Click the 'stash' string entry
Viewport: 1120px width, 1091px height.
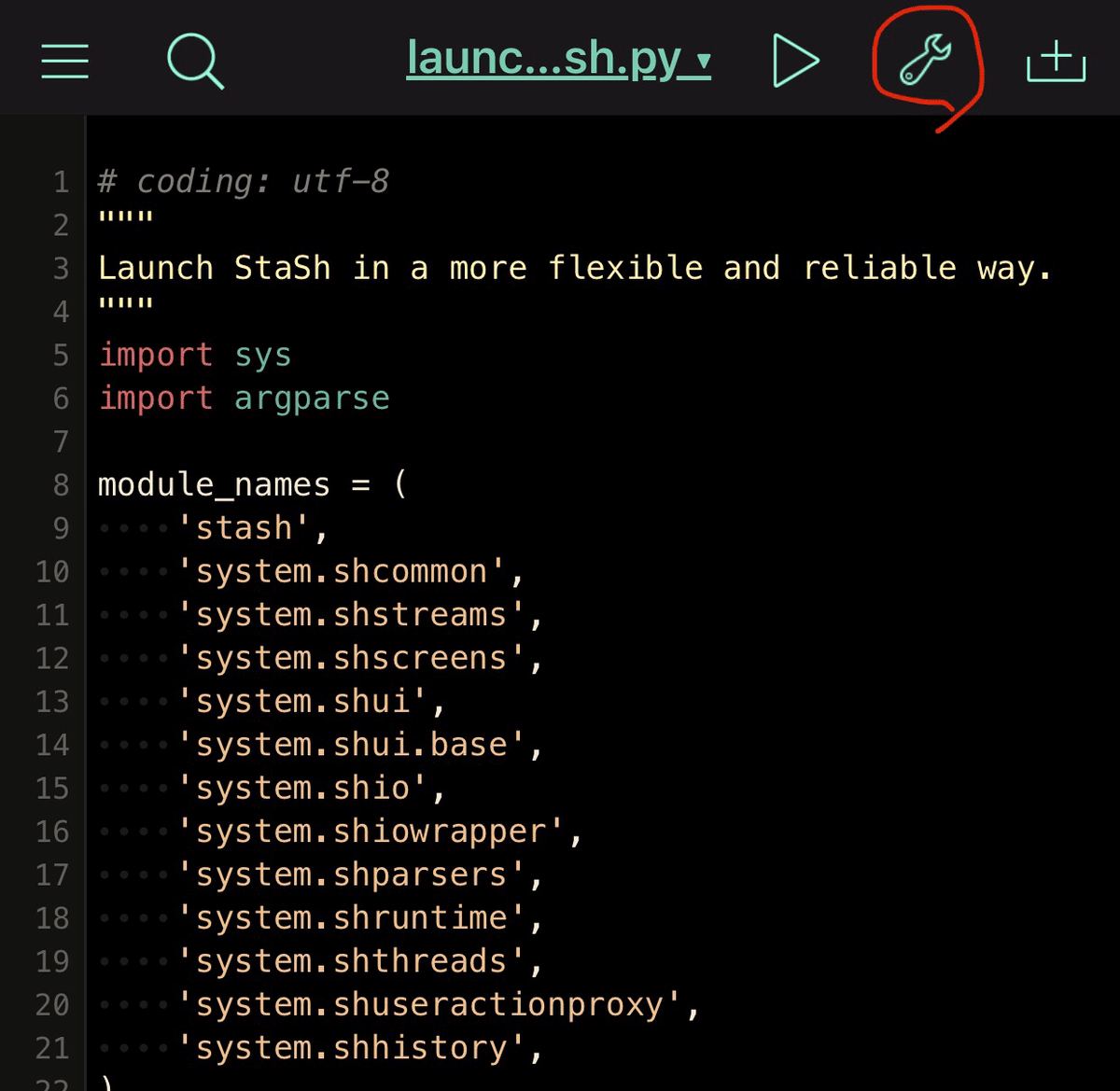[244, 528]
